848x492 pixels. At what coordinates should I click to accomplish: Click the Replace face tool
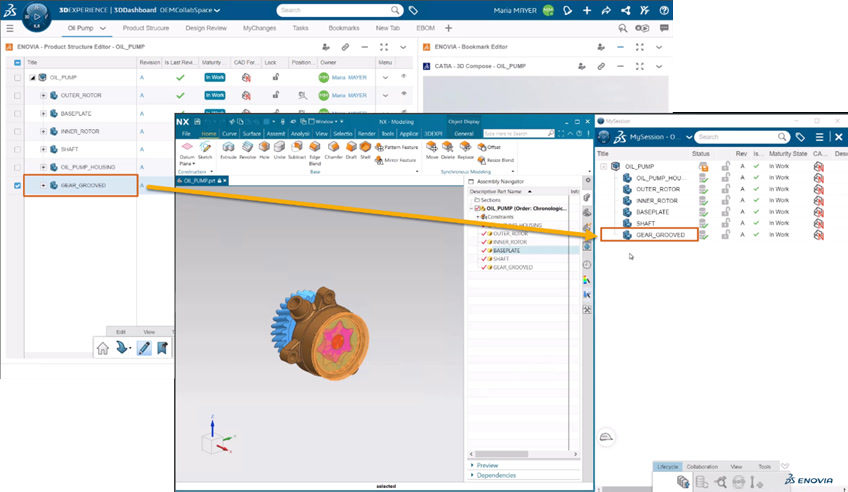(x=465, y=150)
